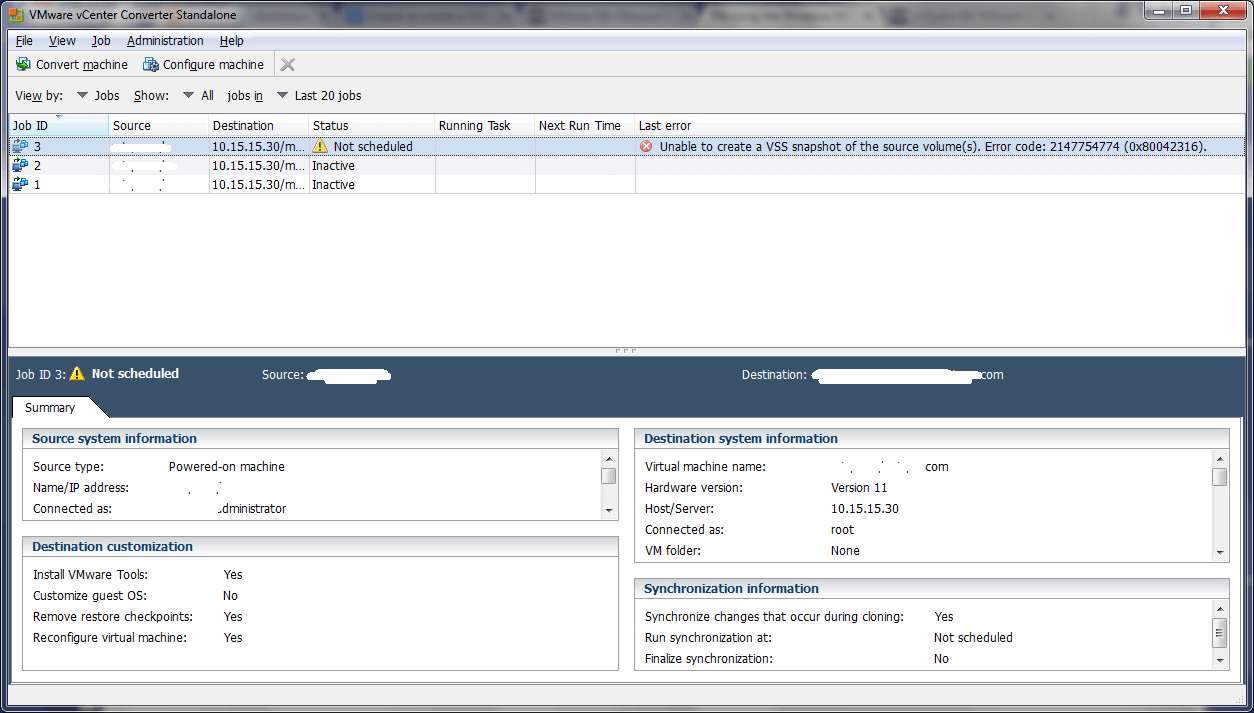This screenshot has height=713, width=1254.
Task: Click the scrollbar thumb in Synchronization information
Action: (1220, 632)
